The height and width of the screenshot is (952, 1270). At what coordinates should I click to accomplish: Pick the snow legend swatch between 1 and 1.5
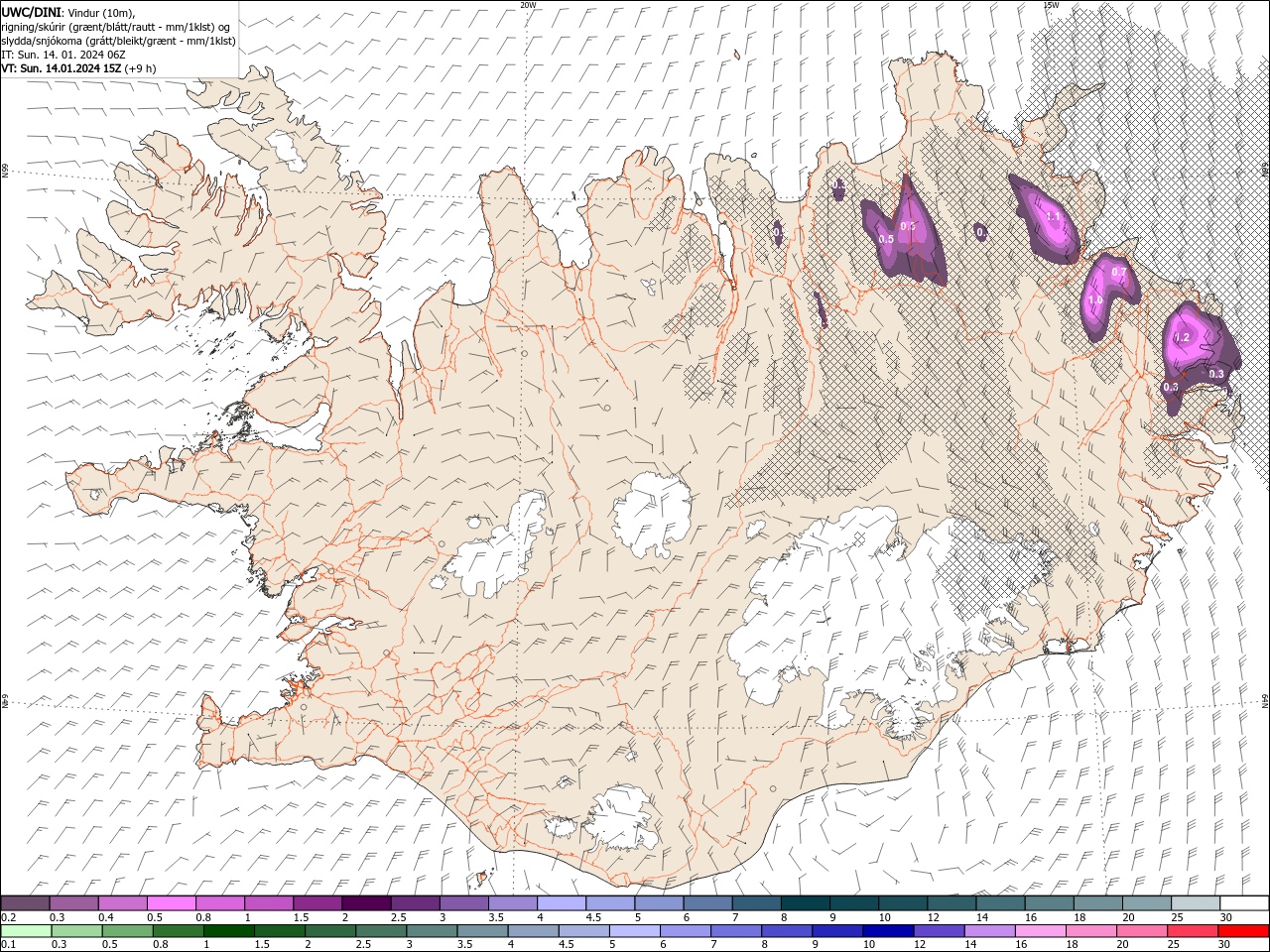(269, 903)
